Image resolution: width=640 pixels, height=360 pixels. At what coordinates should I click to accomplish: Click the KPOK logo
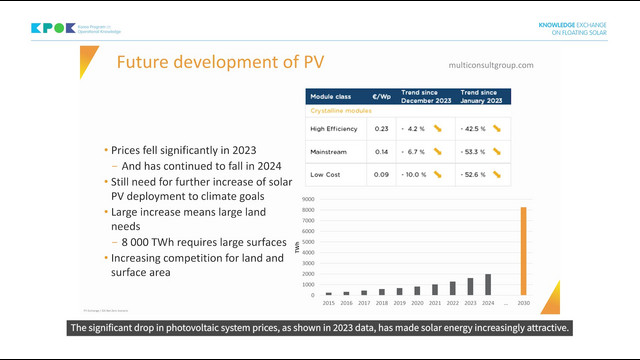[x=76, y=28]
